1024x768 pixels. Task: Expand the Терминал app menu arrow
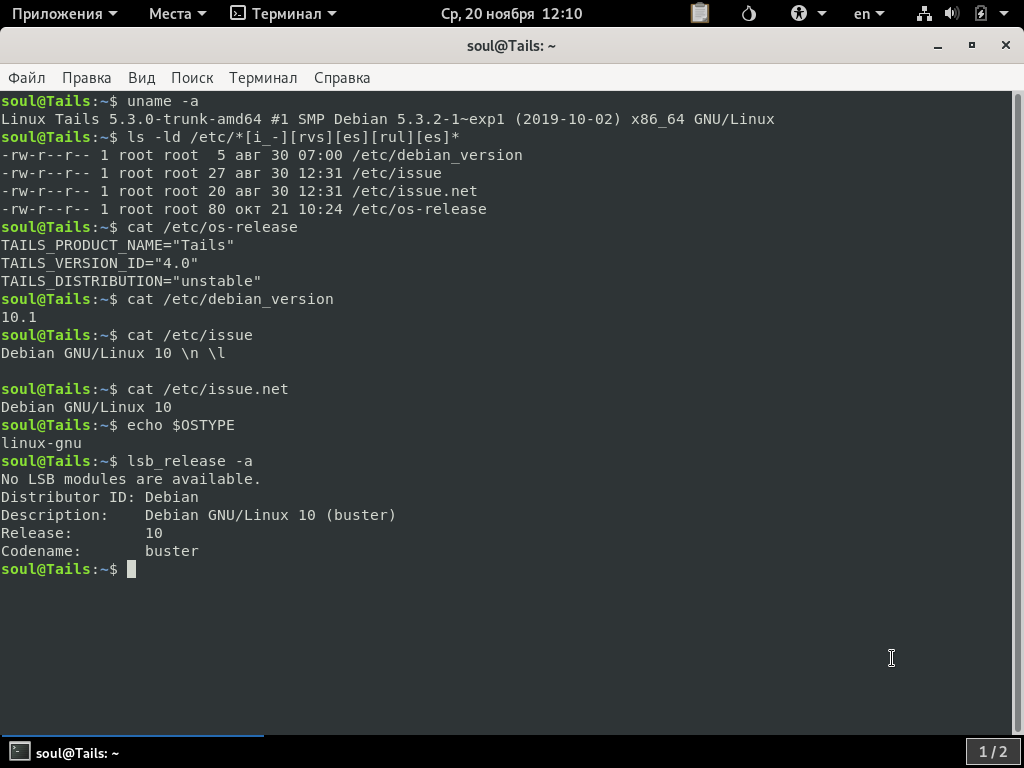click(x=332, y=14)
